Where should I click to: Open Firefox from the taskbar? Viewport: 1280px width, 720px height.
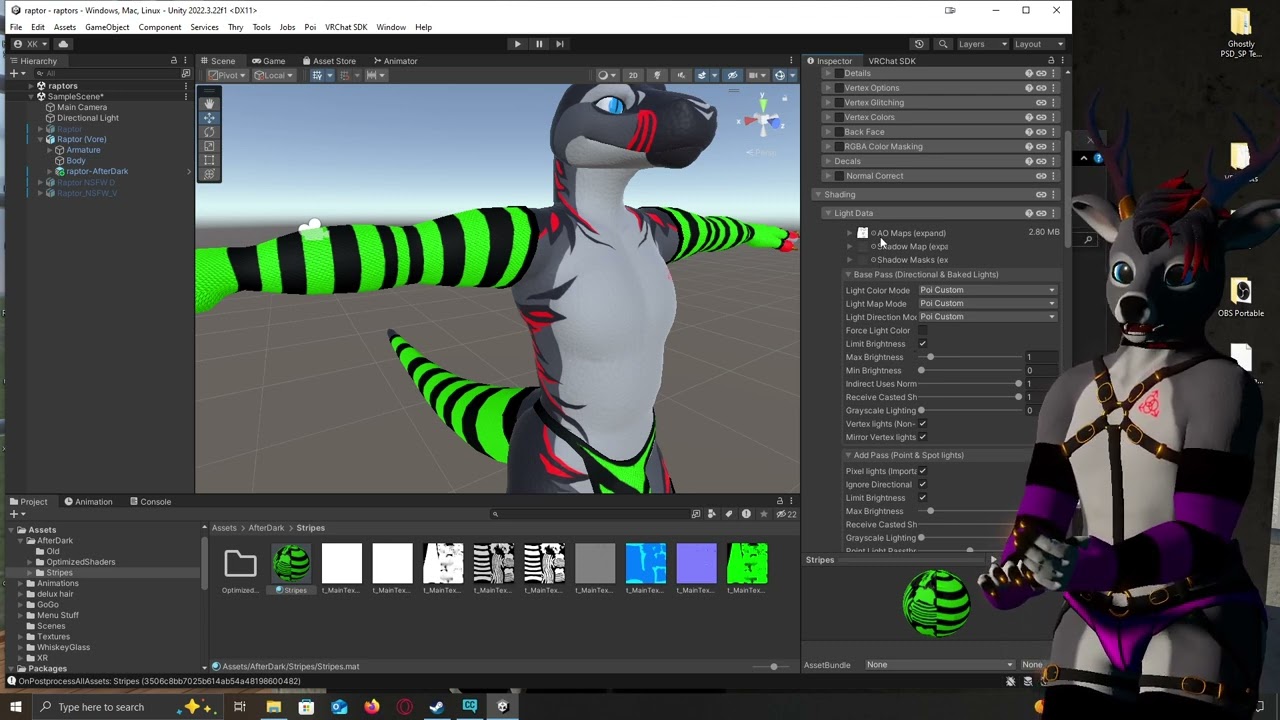(x=372, y=707)
